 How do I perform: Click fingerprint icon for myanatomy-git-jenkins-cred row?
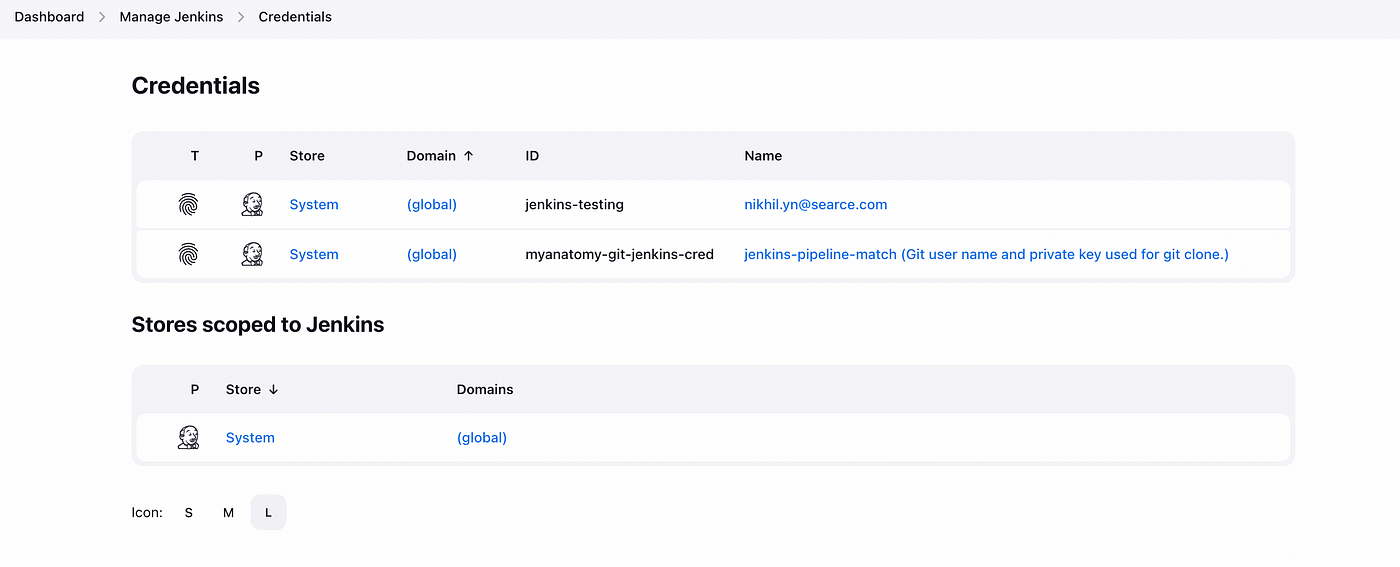tap(188, 254)
